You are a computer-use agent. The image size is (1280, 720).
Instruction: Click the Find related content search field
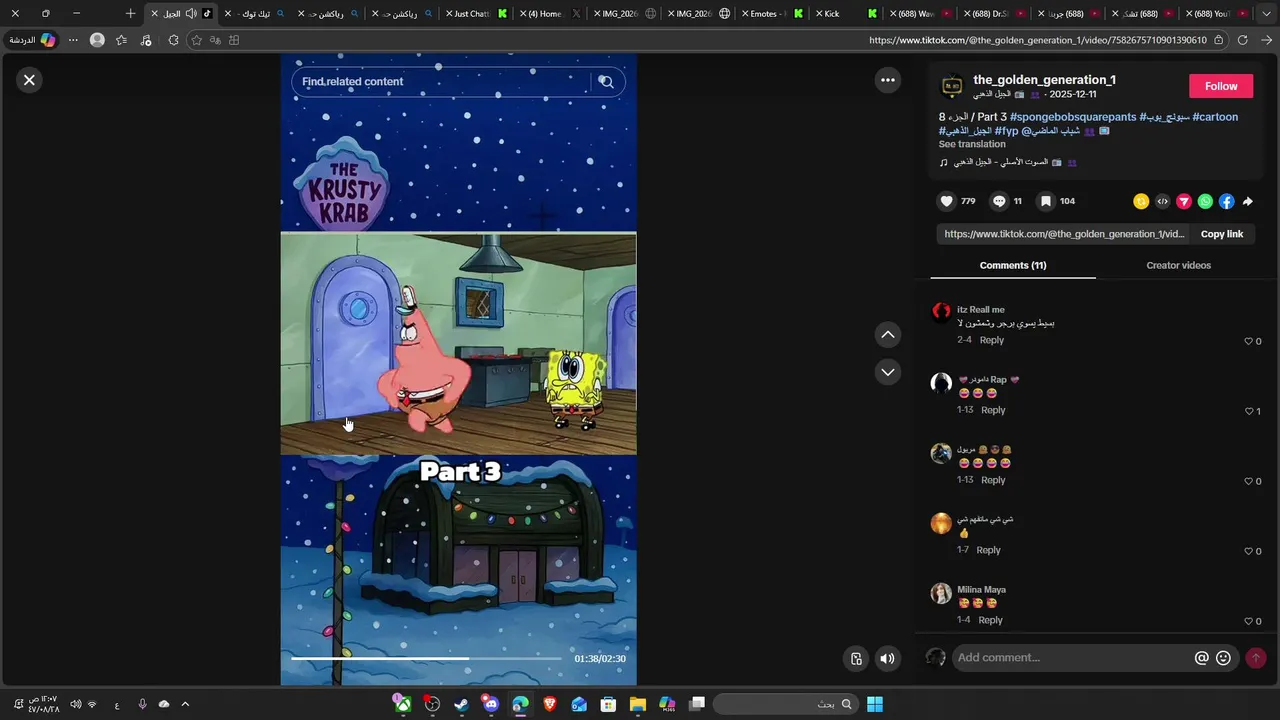point(443,82)
